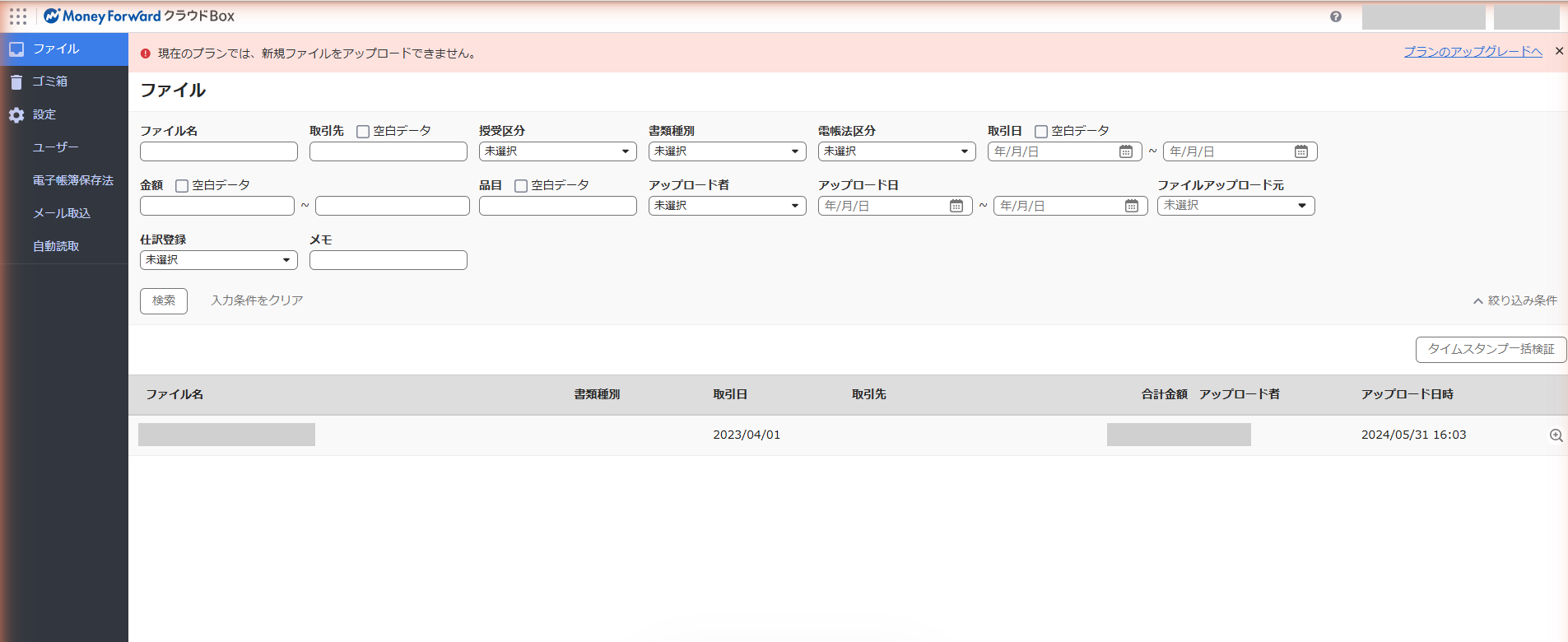
Task: Focus the 取引先 input field
Action: 389,151
